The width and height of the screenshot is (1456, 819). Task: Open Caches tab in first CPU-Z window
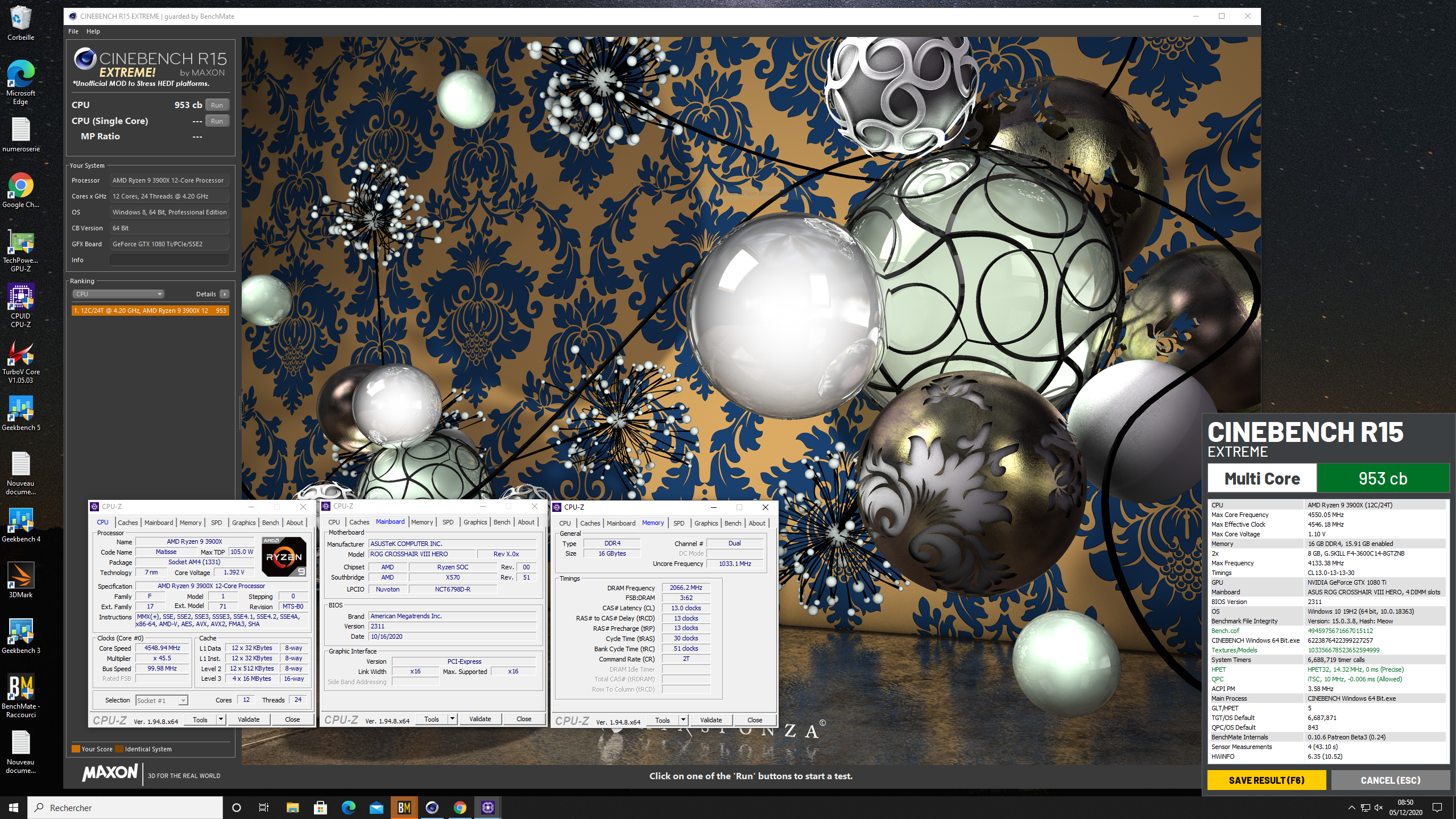[128, 523]
